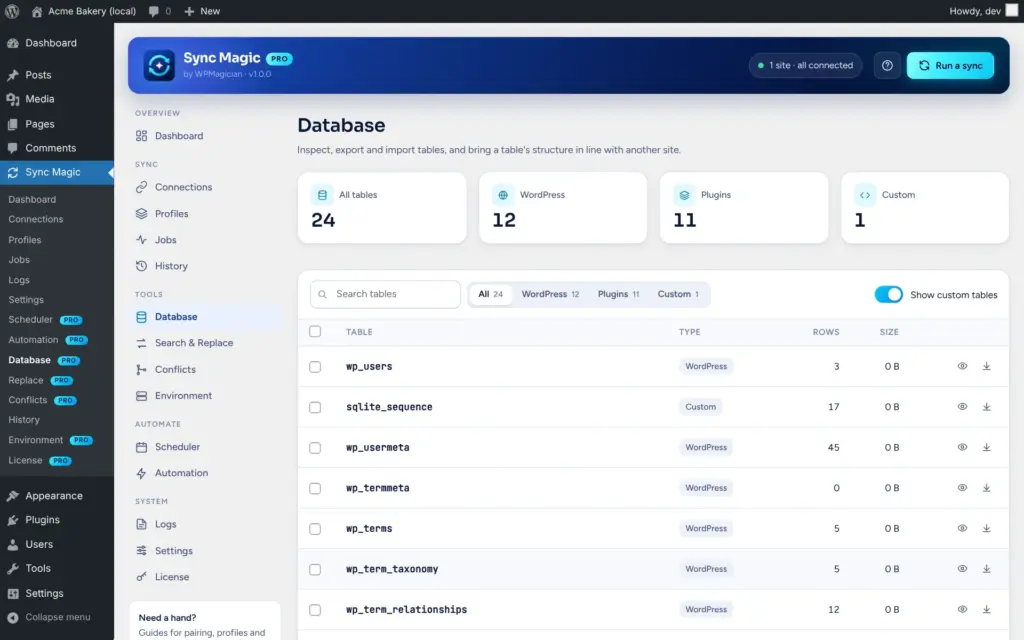
Task: Click the Scheduler calendar icon
Action: [x=141, y=447]
